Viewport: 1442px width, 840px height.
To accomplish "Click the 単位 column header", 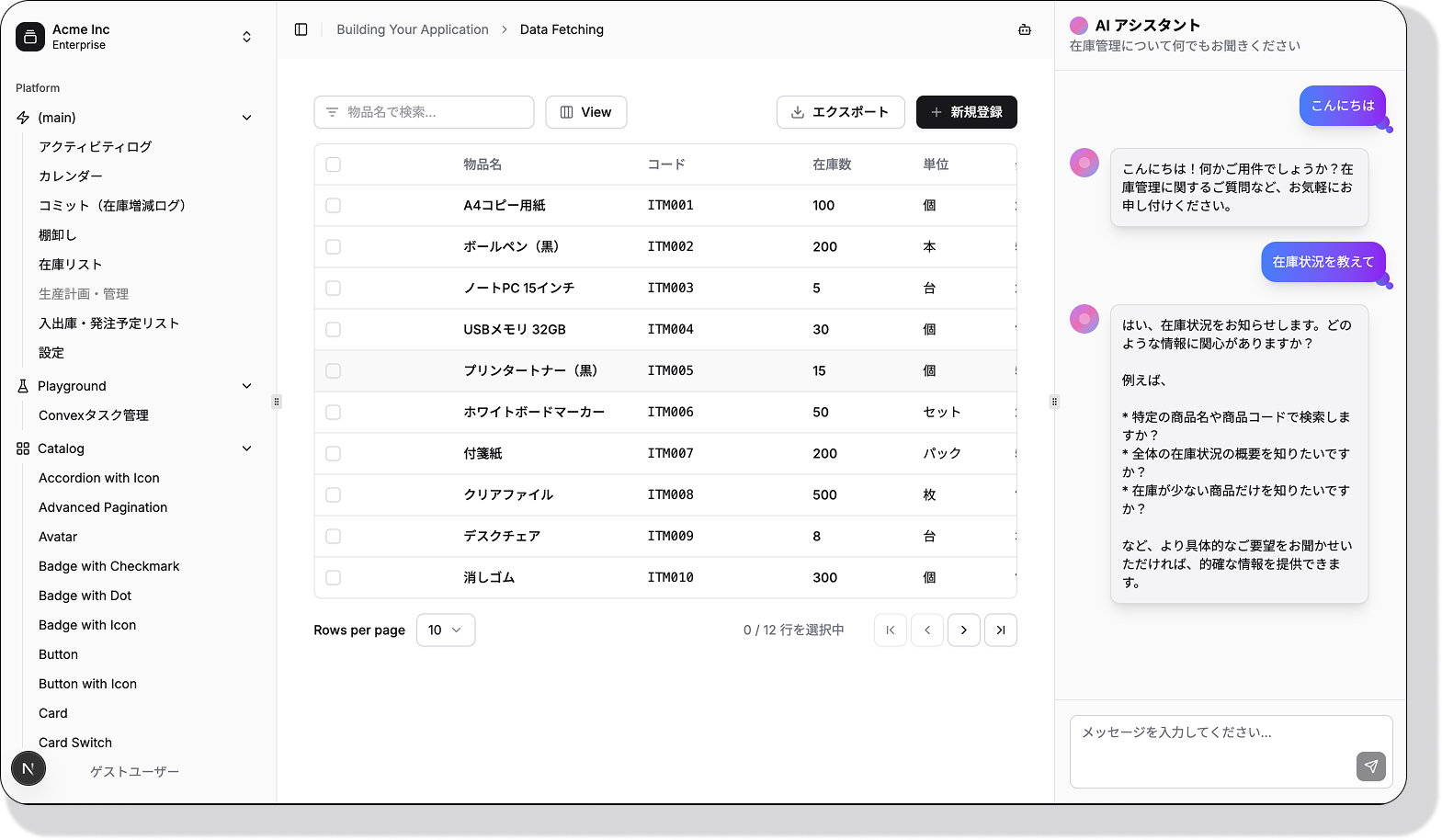I will [x=936, y=165].
